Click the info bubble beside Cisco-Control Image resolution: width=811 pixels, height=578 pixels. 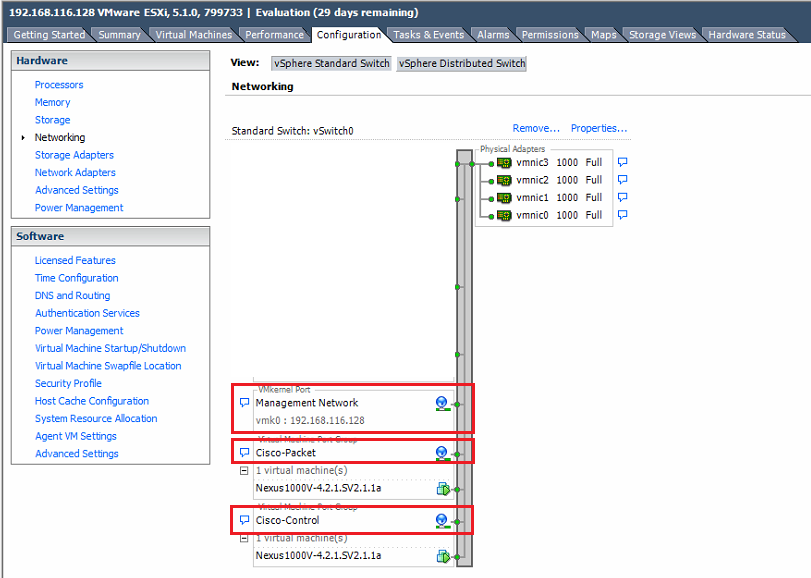pos(244,520)
